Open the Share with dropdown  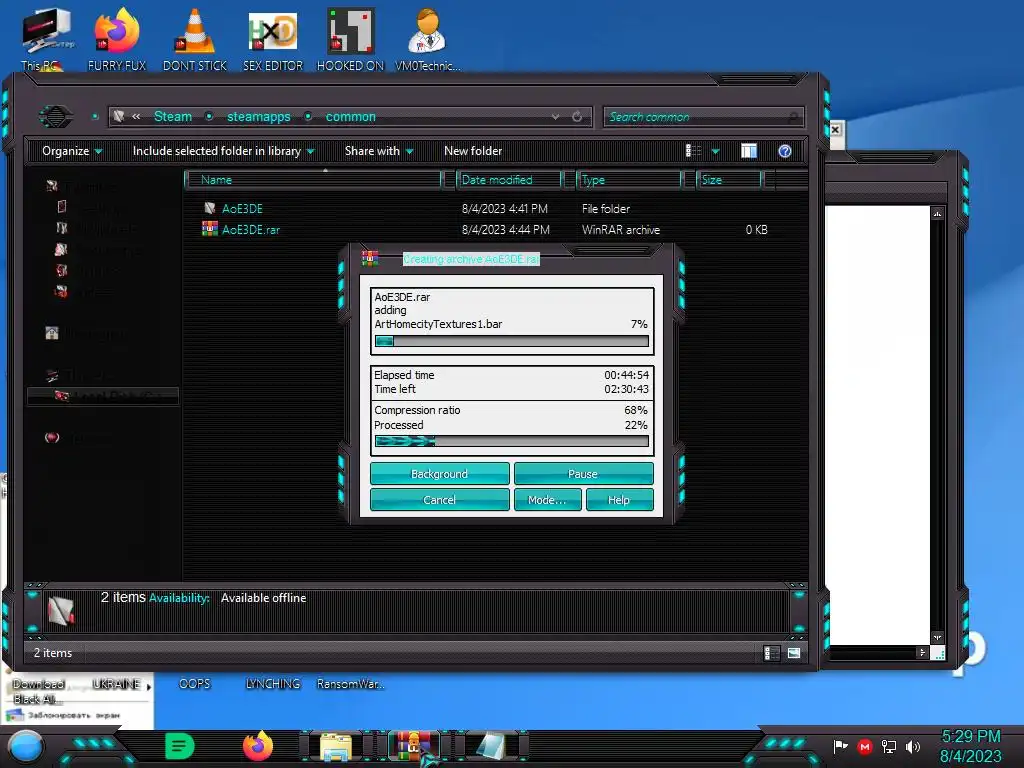point(379,151)
